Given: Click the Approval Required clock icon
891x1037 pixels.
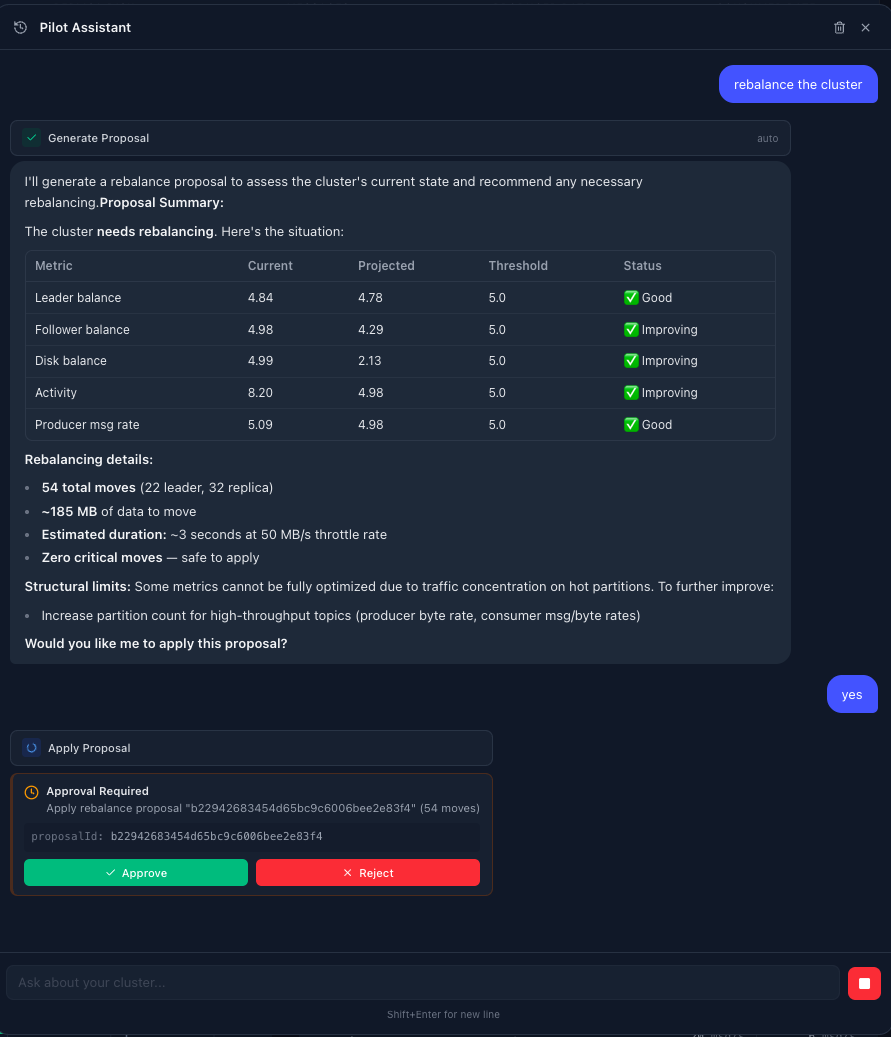Looking at the screenshot, I should click(31, 792).
